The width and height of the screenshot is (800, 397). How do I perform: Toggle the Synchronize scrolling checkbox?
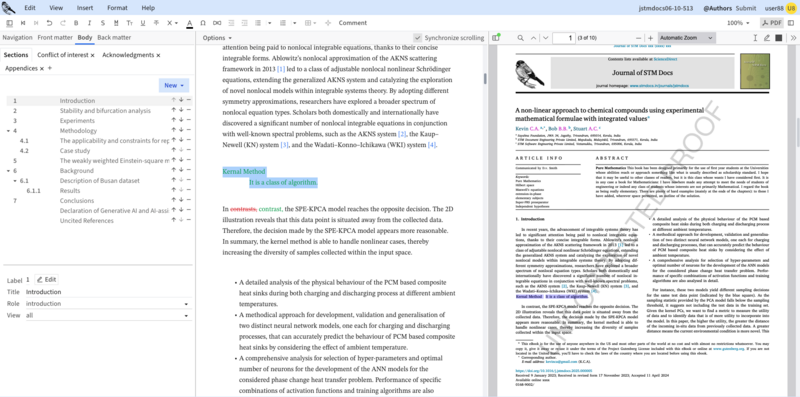418,38
